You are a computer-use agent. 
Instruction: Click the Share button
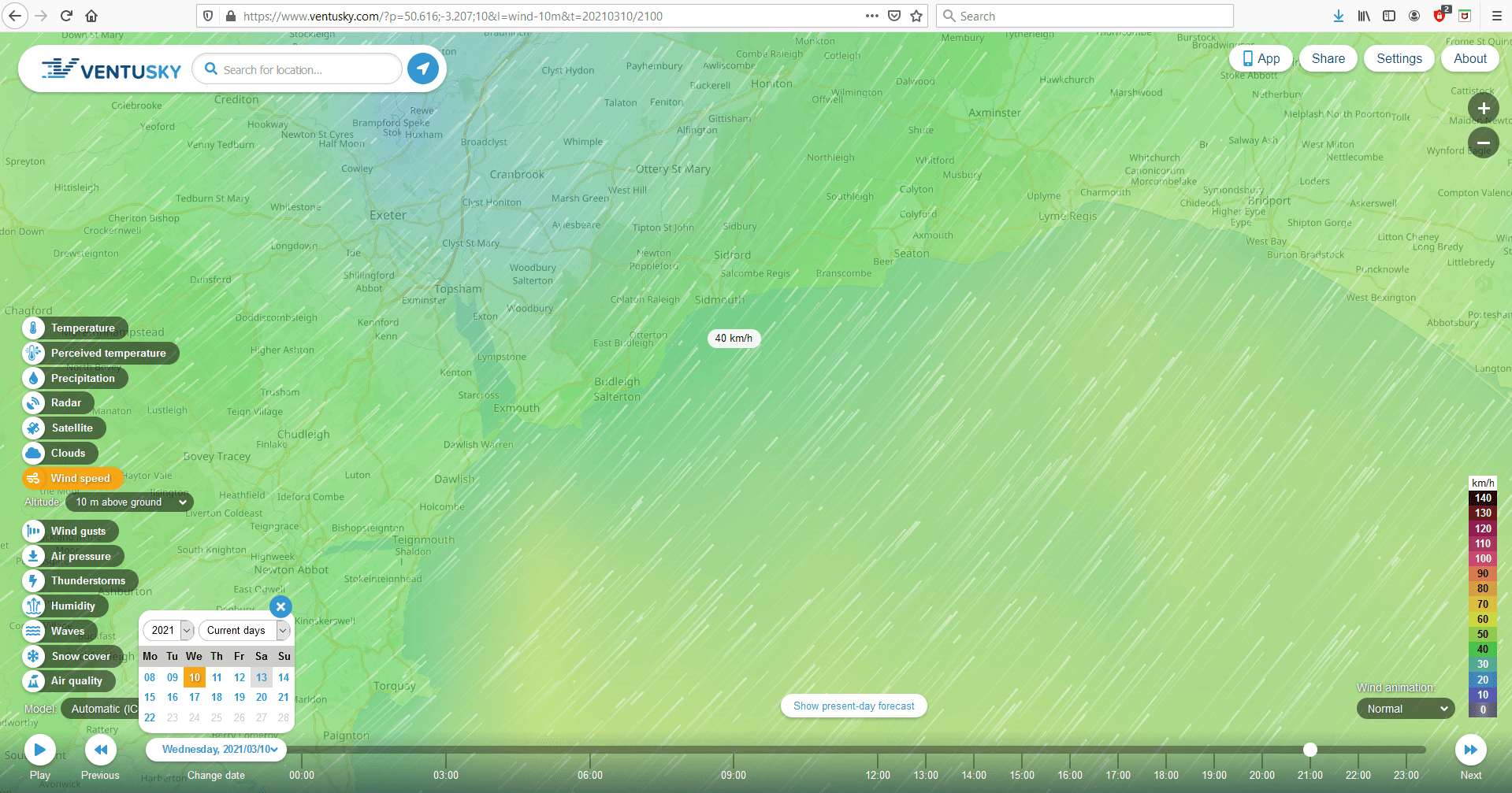(1328, 58)
